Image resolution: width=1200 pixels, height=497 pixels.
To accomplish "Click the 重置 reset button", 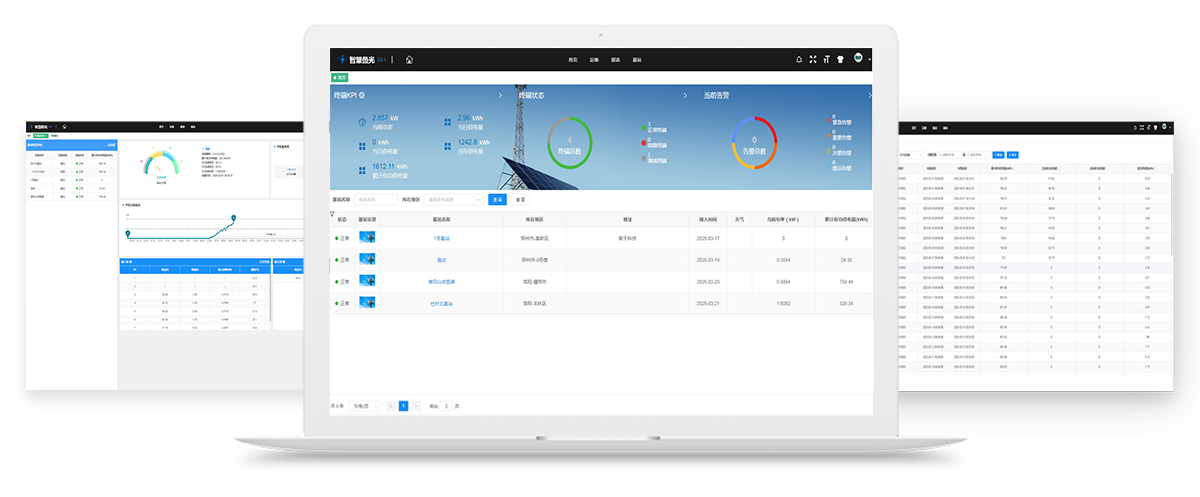I will (520, 200).
